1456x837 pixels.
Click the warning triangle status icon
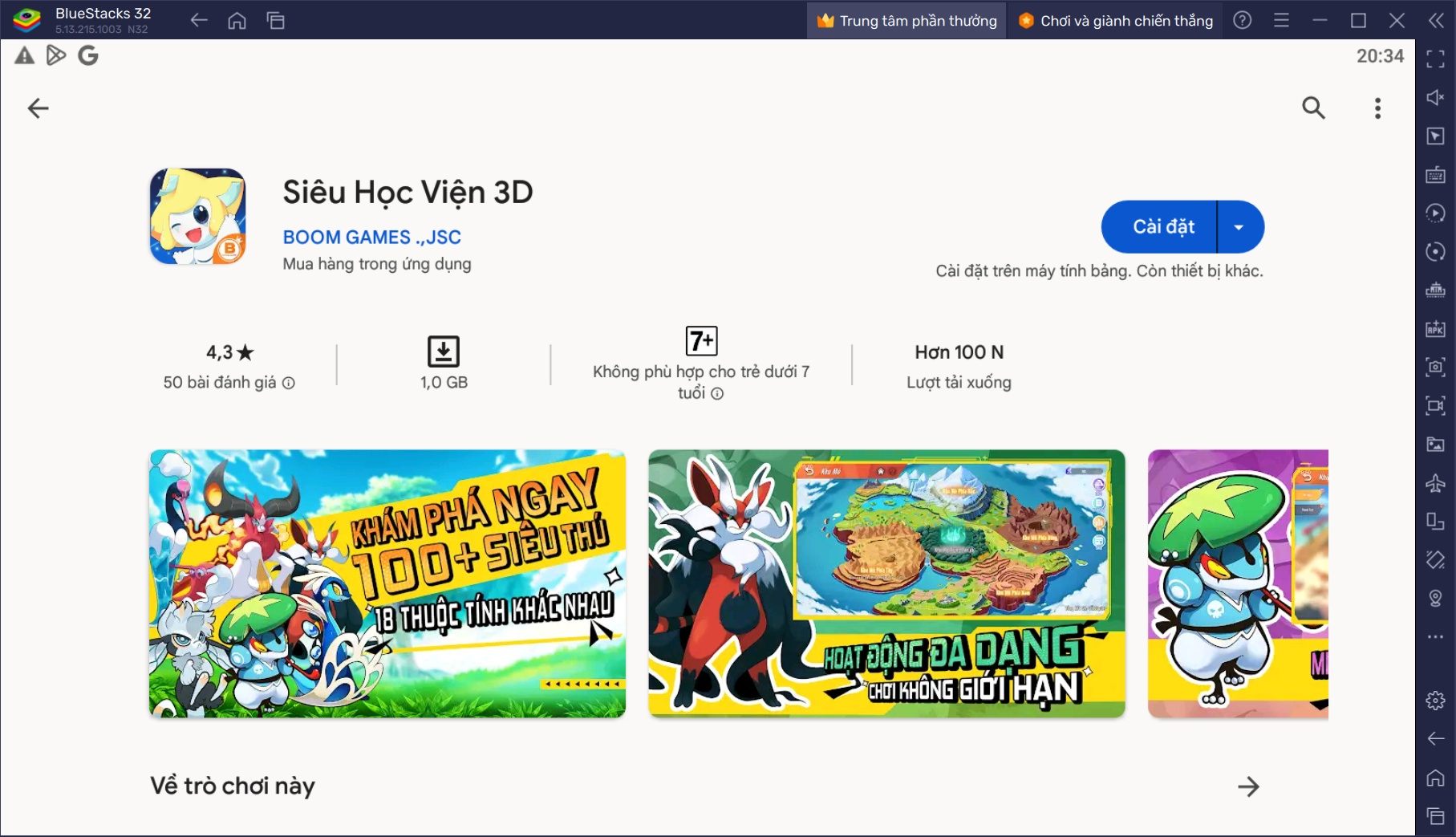[25, 55]
